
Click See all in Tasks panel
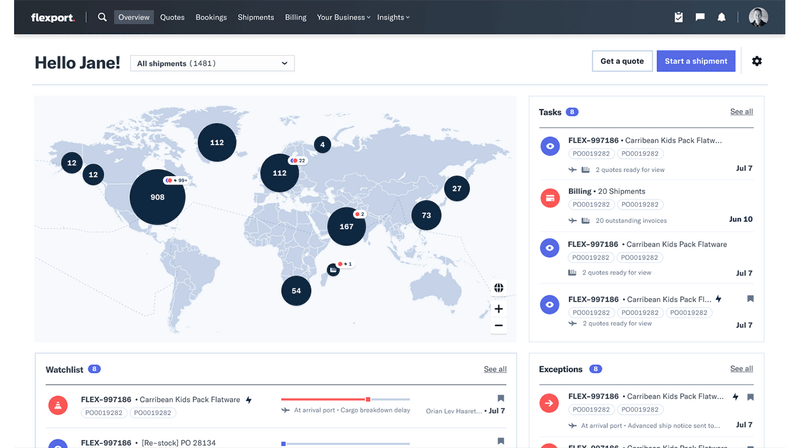(741, 112)
